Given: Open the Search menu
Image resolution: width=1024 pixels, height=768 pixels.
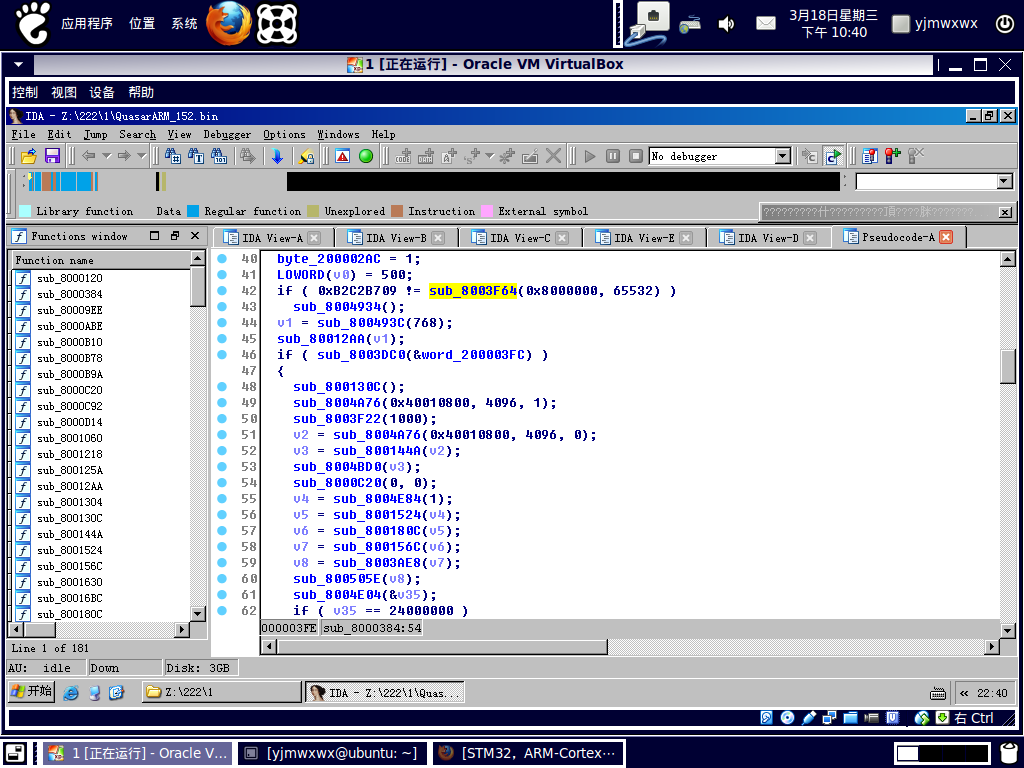Looking at the screenshot, I should pyautogui.click(x=137, y=135).
